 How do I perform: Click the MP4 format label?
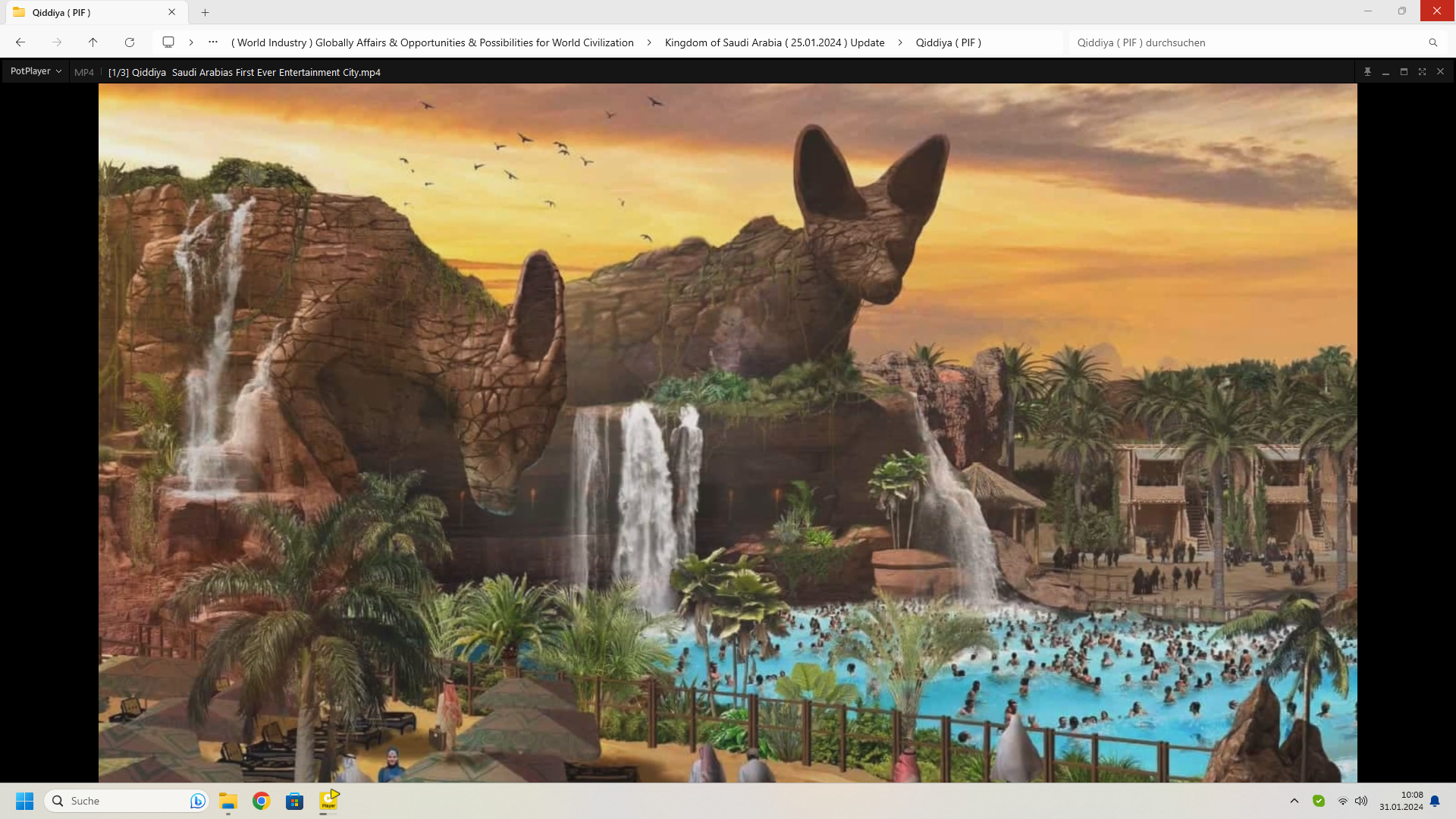(84, 73)
